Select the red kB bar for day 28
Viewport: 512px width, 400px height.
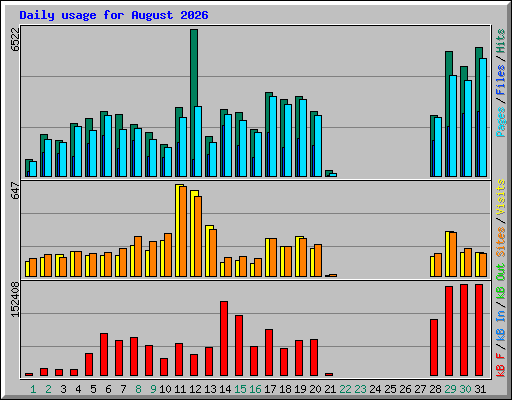click(x=434, y=348)
